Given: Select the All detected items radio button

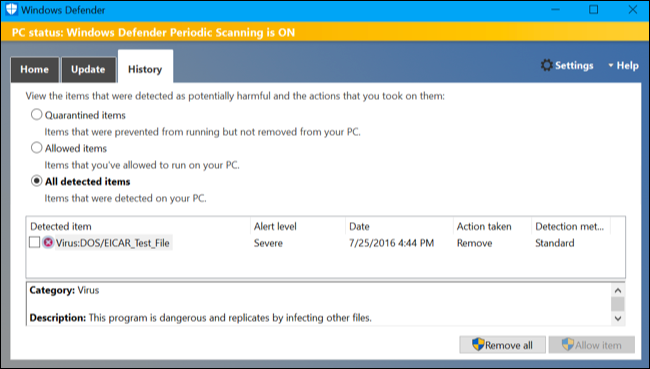Looking at the screenshot, I should (36, 181).
